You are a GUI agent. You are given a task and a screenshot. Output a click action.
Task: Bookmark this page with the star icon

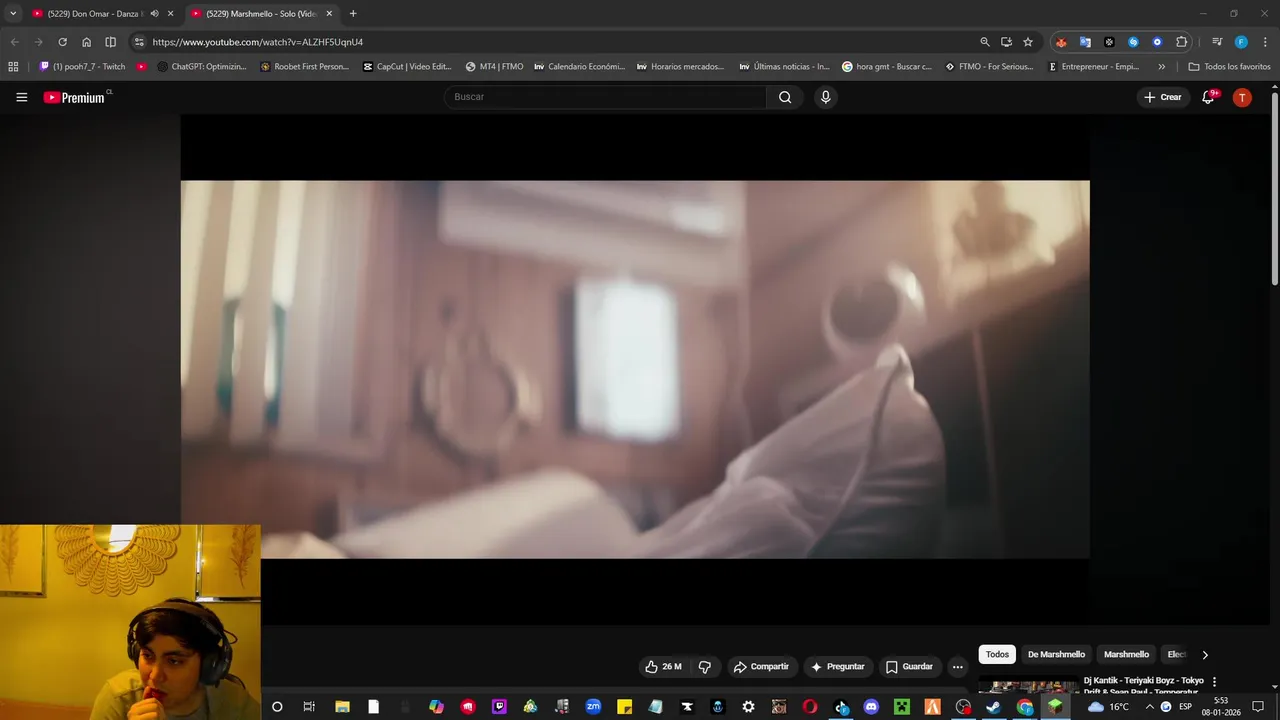[1028, 42]
